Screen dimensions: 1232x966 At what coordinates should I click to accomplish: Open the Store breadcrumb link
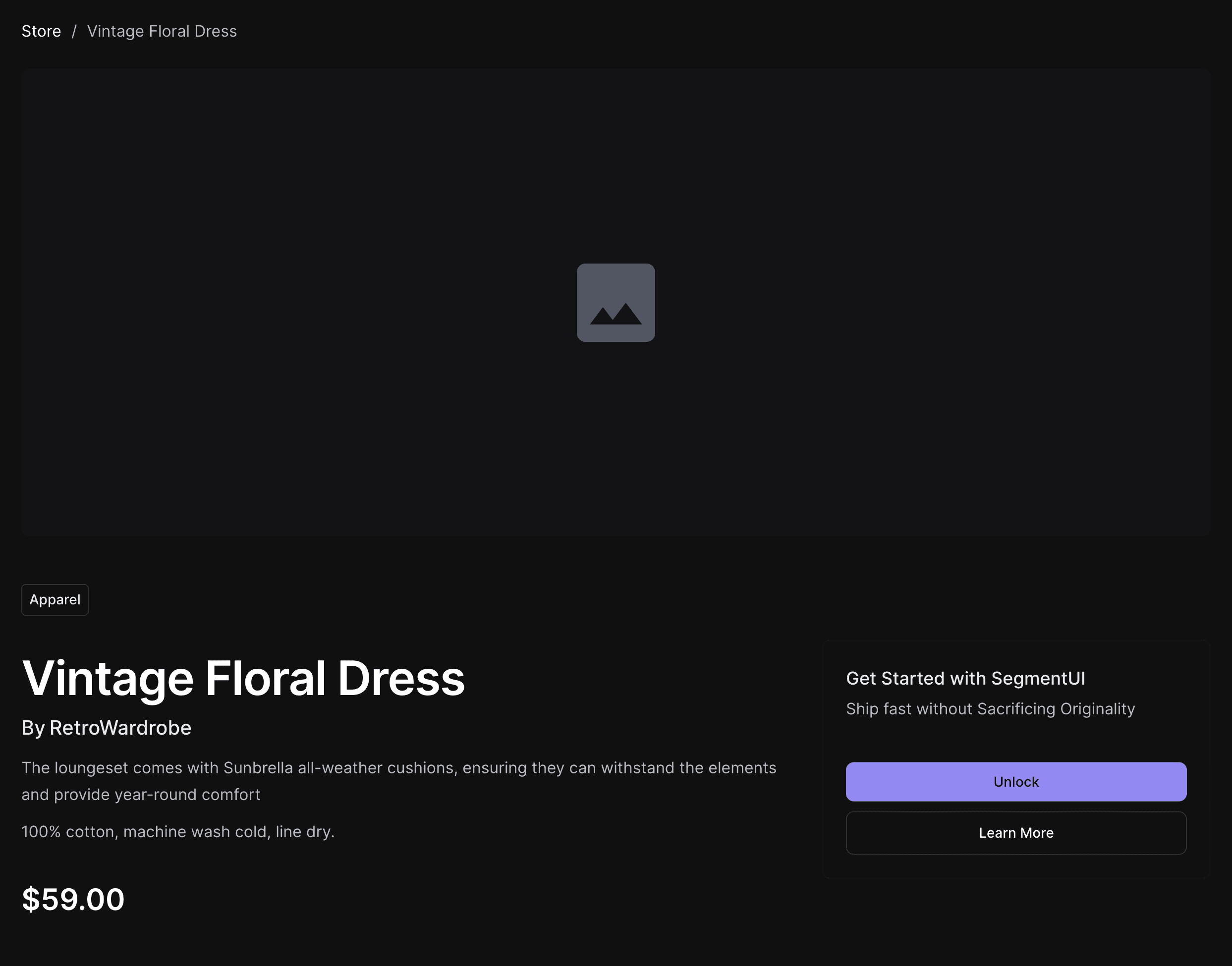pyautogui.click(x=41, y=31)
